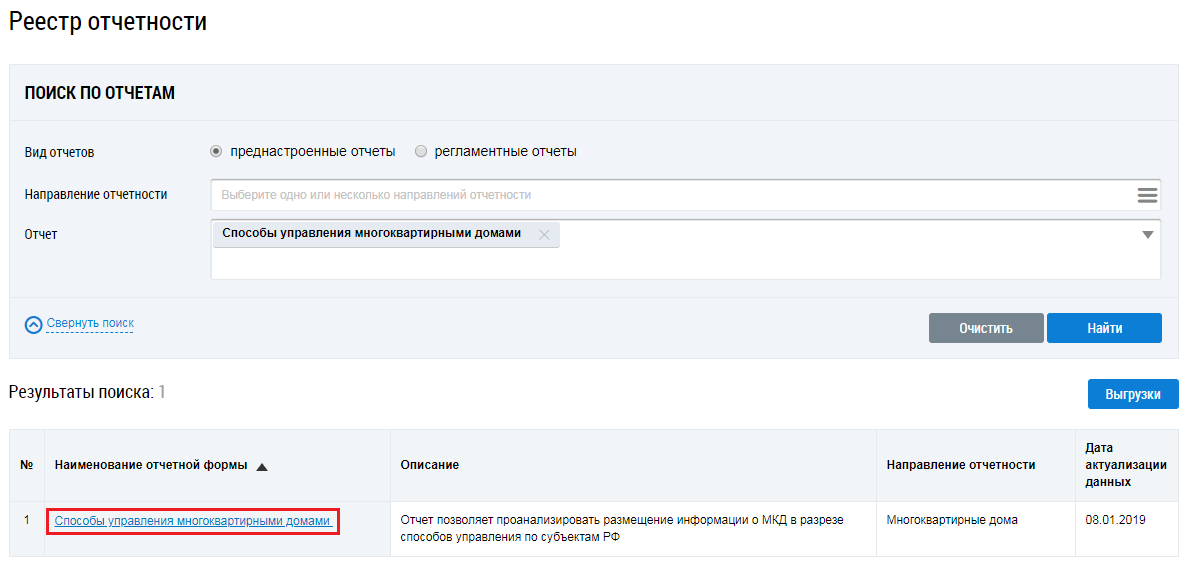Click the Многоквартирные дома cell in results
Image resolution: width=1193 pixels, height=568 pixels.
(951, 521)
